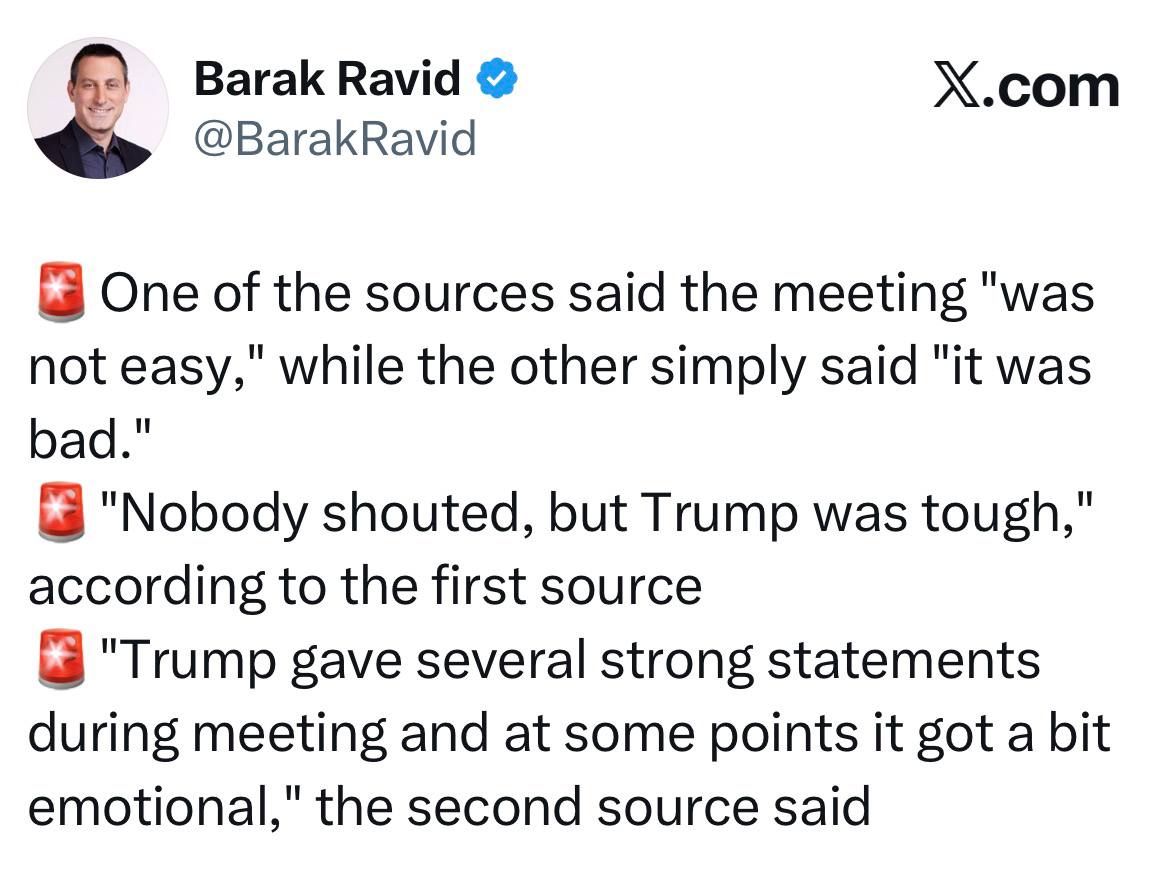
Task: Click the words "not easy," in the tweet
Action: pyautogui.click(x=147, y=369)
